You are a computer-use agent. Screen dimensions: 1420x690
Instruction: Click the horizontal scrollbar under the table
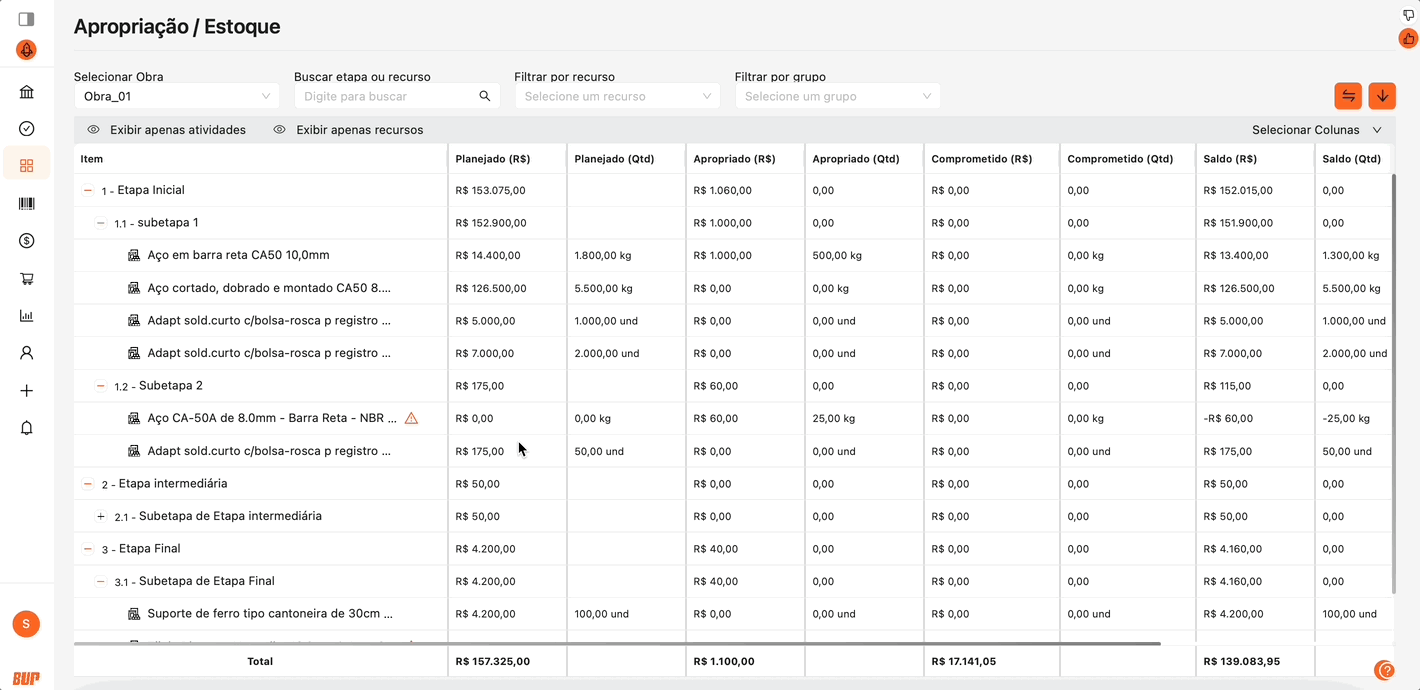[616, 643]
